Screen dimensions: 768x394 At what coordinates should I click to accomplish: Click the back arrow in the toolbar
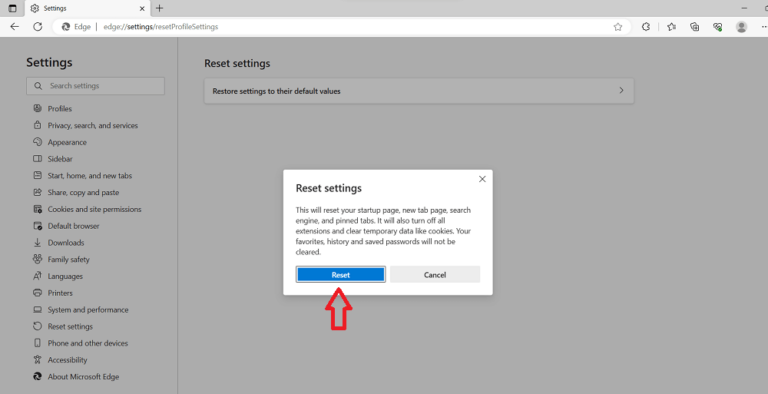tap(15, 26)
